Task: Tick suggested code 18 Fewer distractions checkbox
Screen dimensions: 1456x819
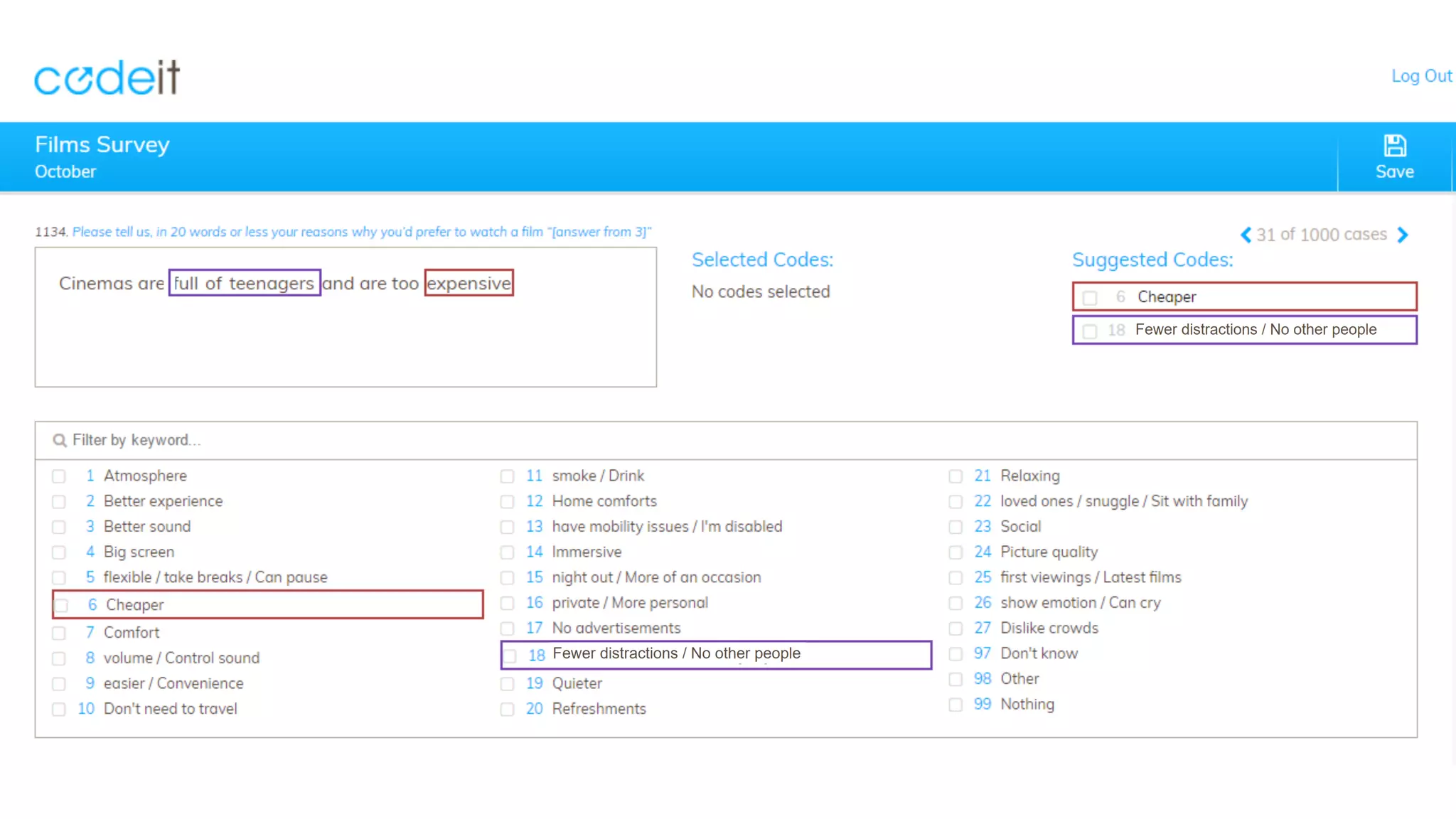Action: tap(1090, 331)
